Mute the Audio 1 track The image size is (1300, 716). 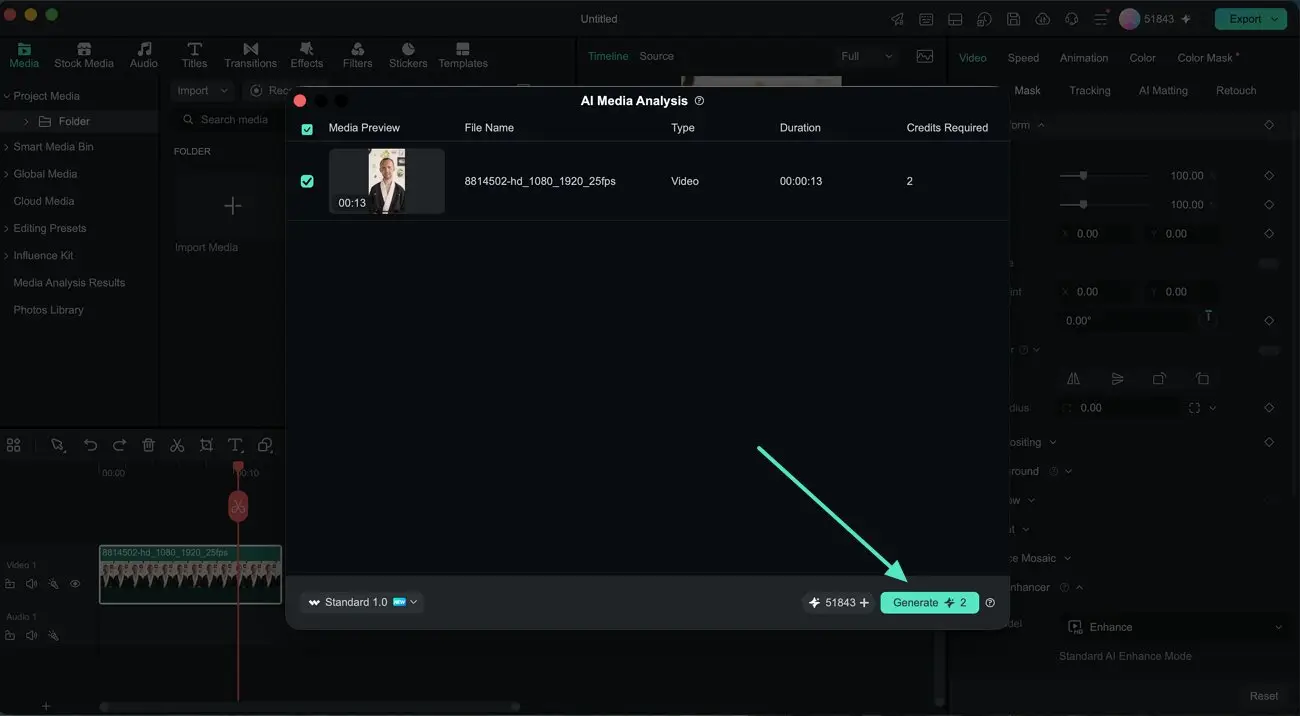tap(32, 636)
